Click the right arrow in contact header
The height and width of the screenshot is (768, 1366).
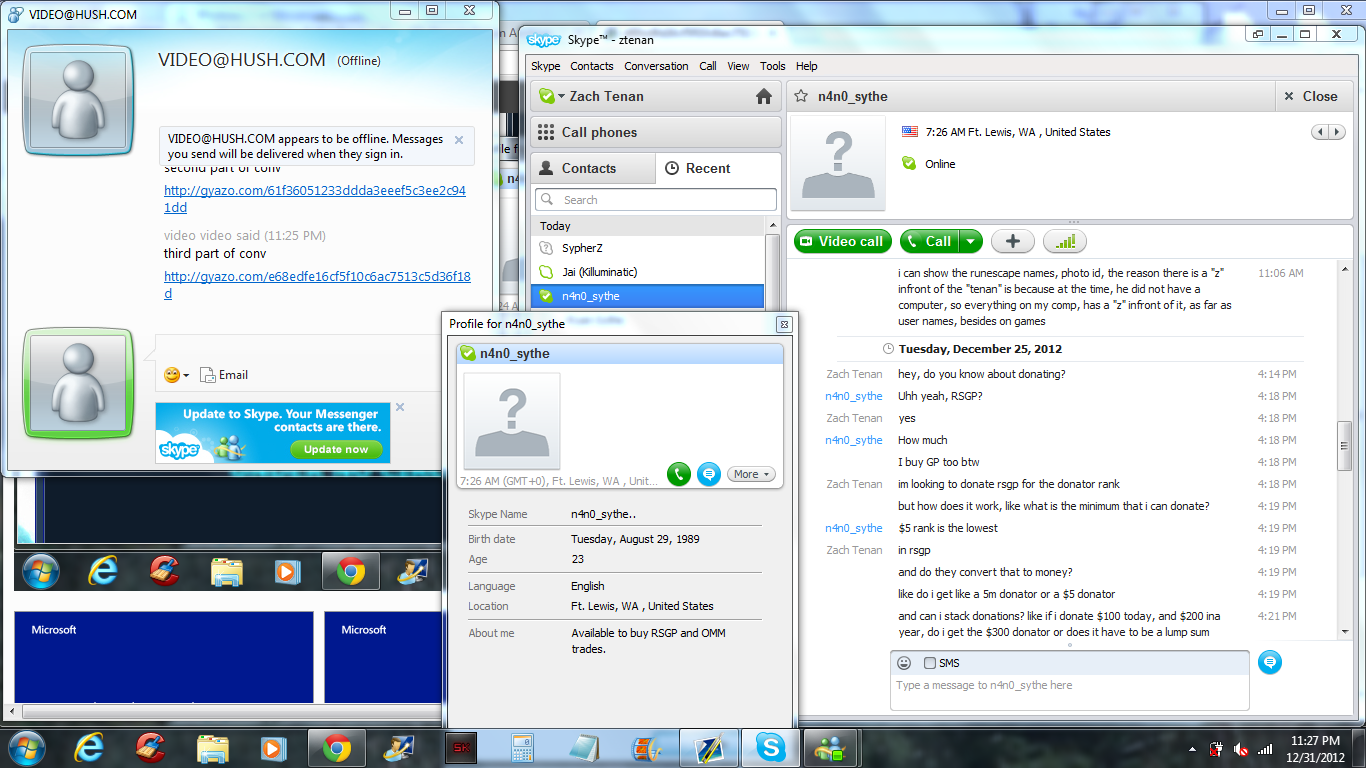pyautogui.click(x=1338, y=132)
